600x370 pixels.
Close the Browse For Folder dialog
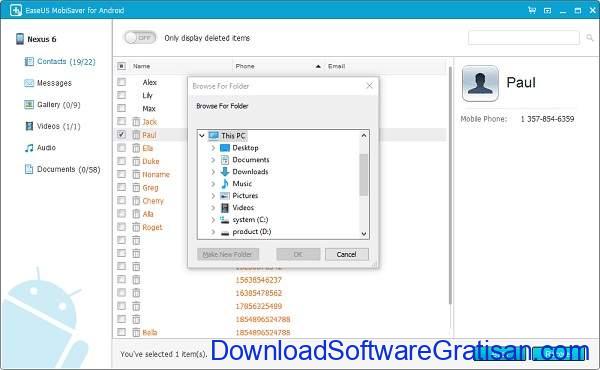click(369, 85)
